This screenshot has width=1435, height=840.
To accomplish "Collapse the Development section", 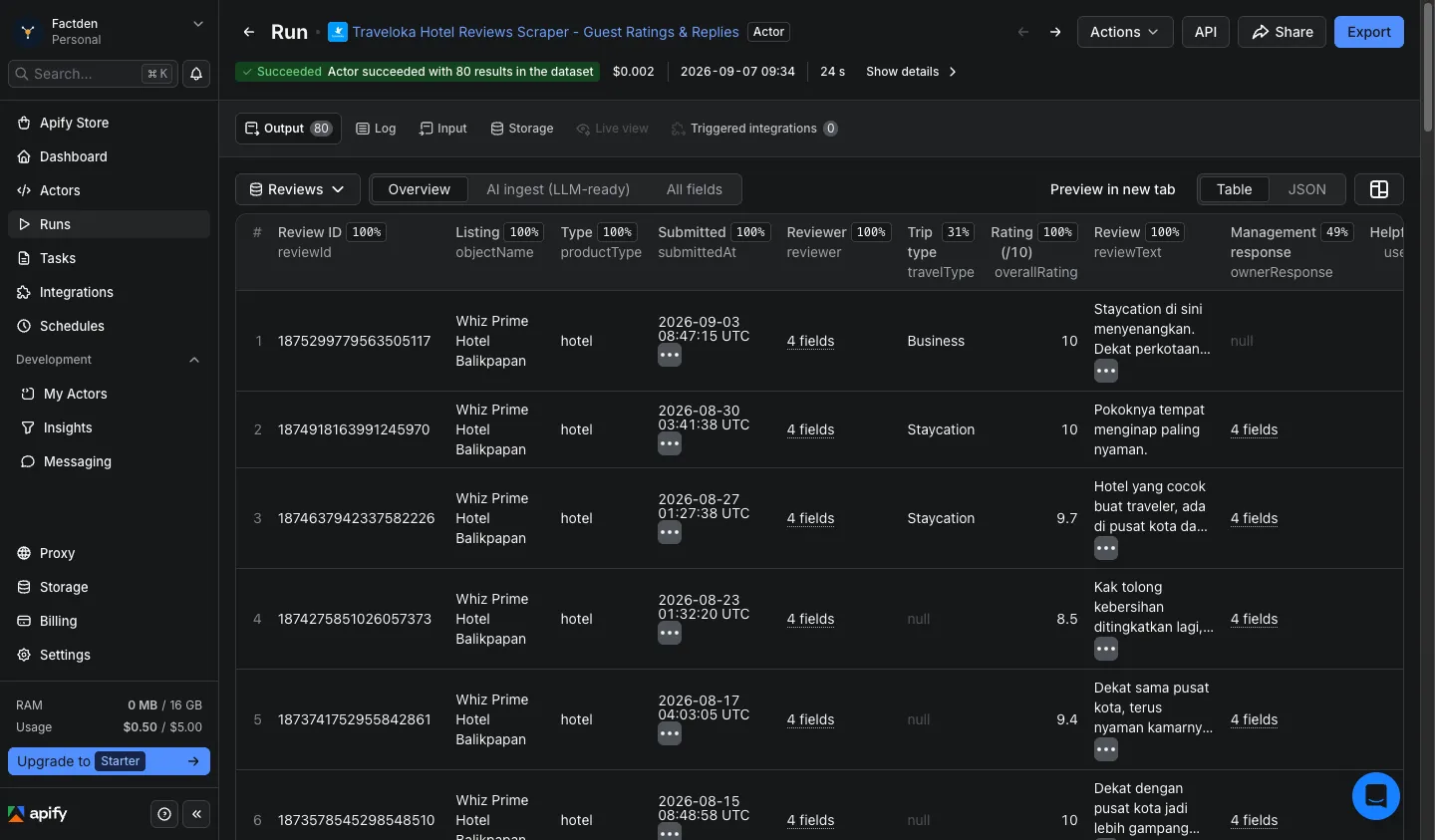I will pos(109,360).
